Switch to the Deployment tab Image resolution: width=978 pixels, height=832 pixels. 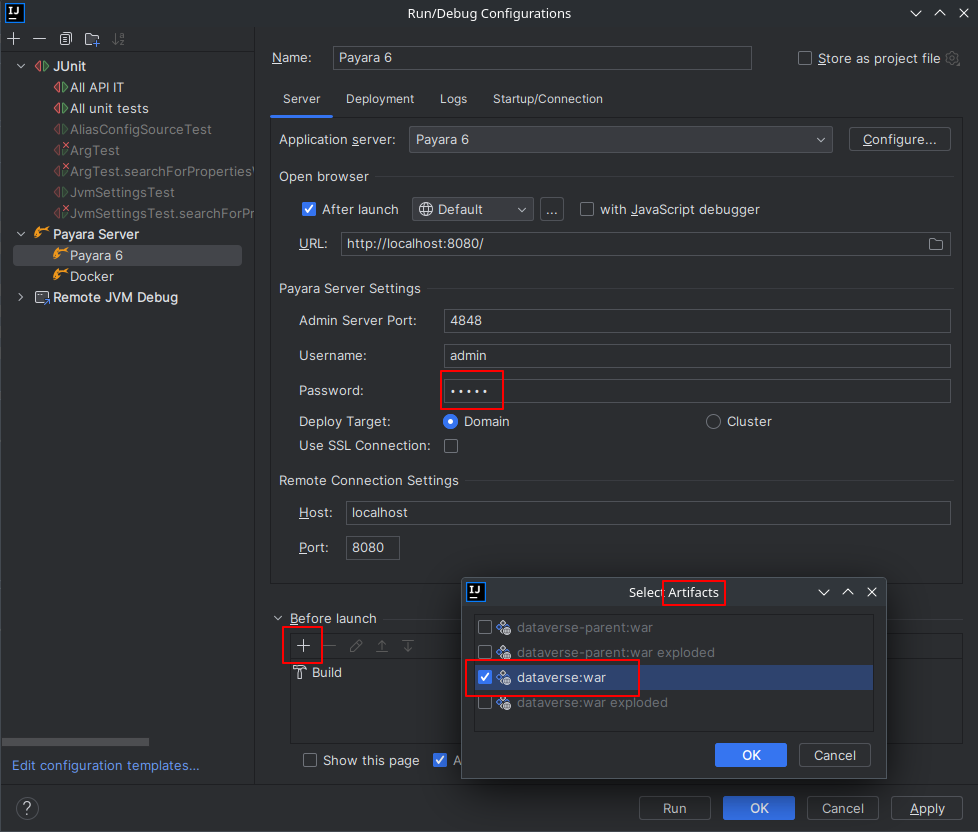[x=380, y=99]
